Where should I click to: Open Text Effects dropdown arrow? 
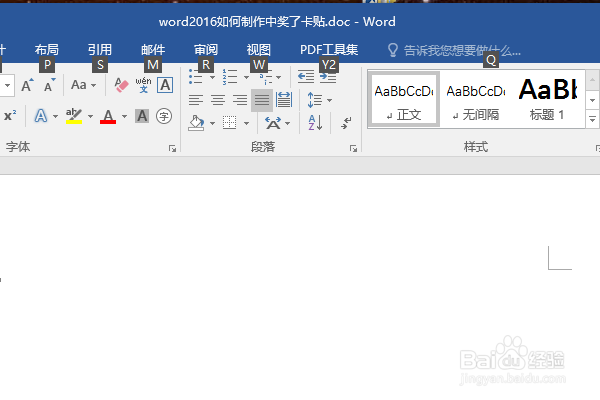pyautogui.click(x=55, y=116)
